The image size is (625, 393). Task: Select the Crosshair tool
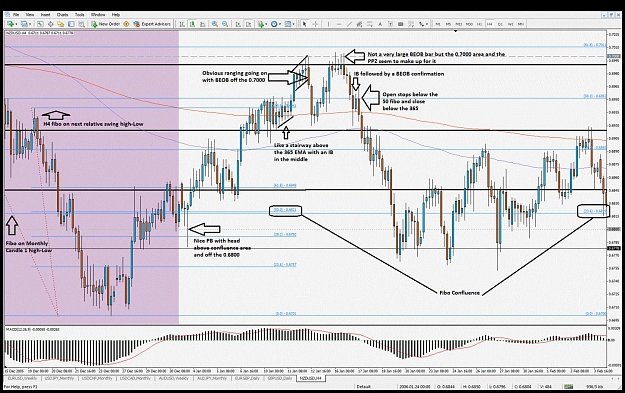316,24
